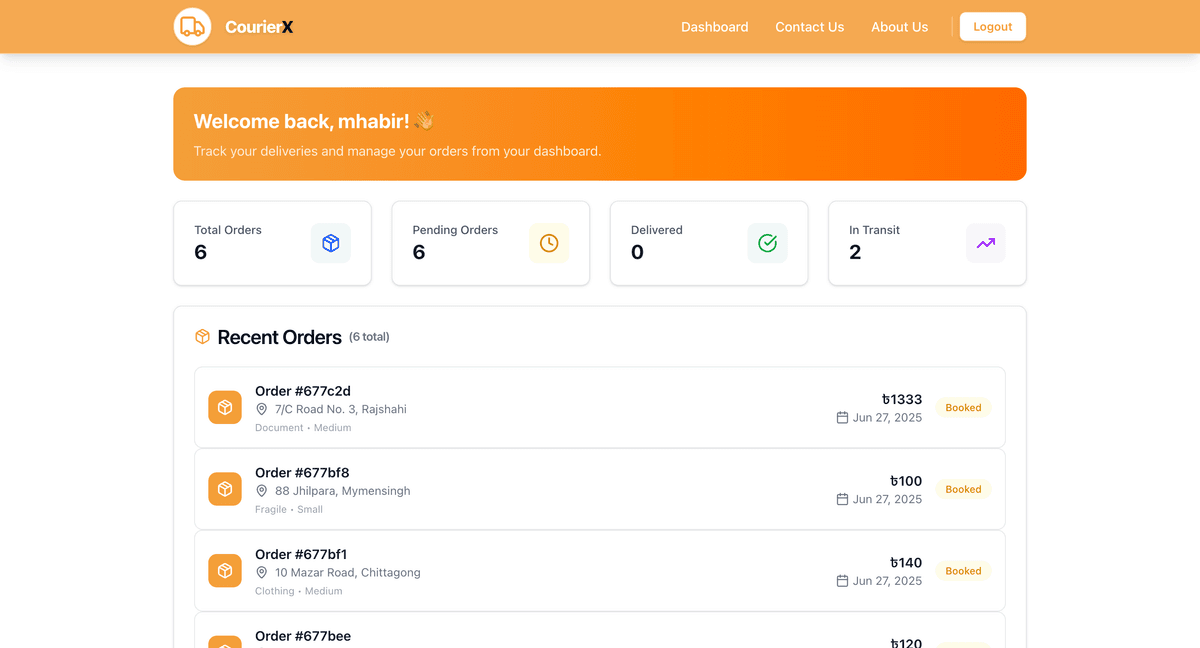Screen dimensions: 1200x648
Task: Open the Dashboard nav item
Action: point(714,27)
